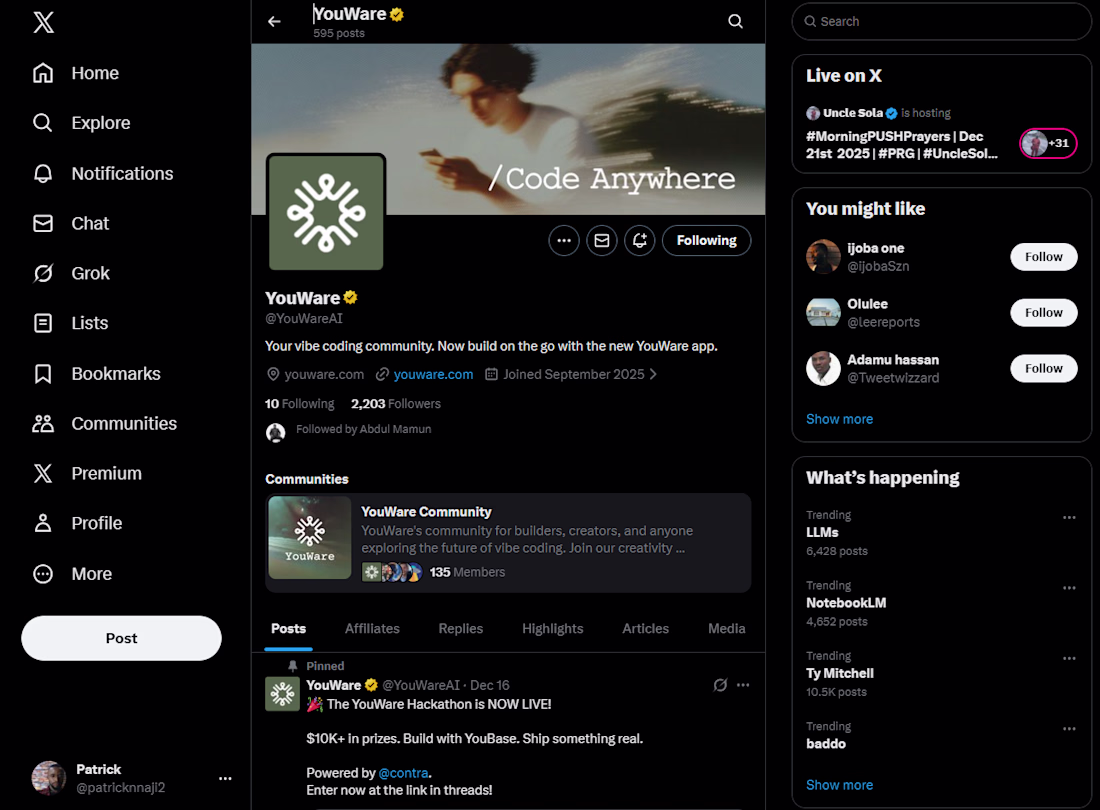View 10 Following list

[300, 404]
